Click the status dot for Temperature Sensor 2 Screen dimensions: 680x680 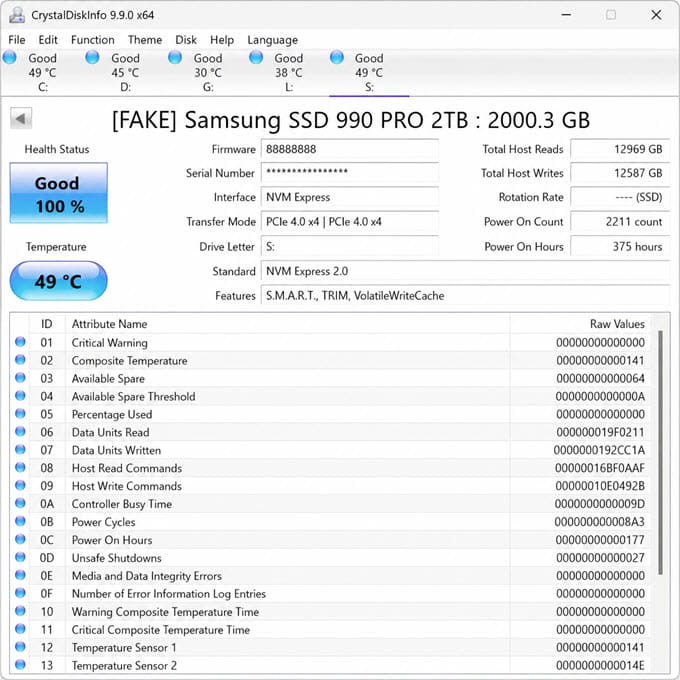20,664
